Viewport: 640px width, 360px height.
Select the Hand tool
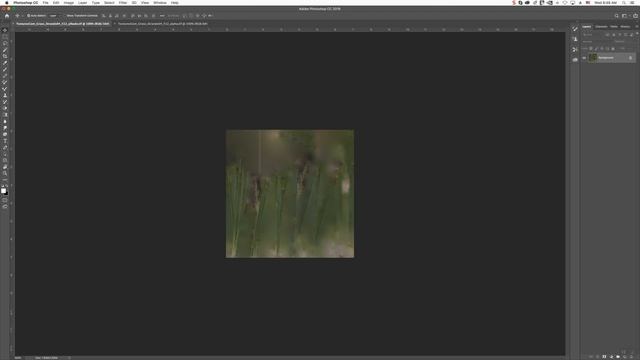point(5,167)
